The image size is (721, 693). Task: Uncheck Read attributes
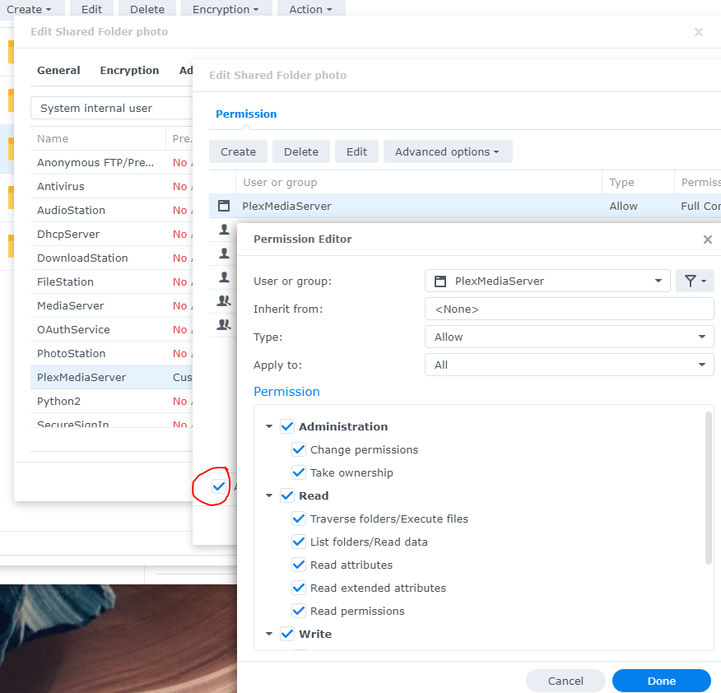[298, 564]
